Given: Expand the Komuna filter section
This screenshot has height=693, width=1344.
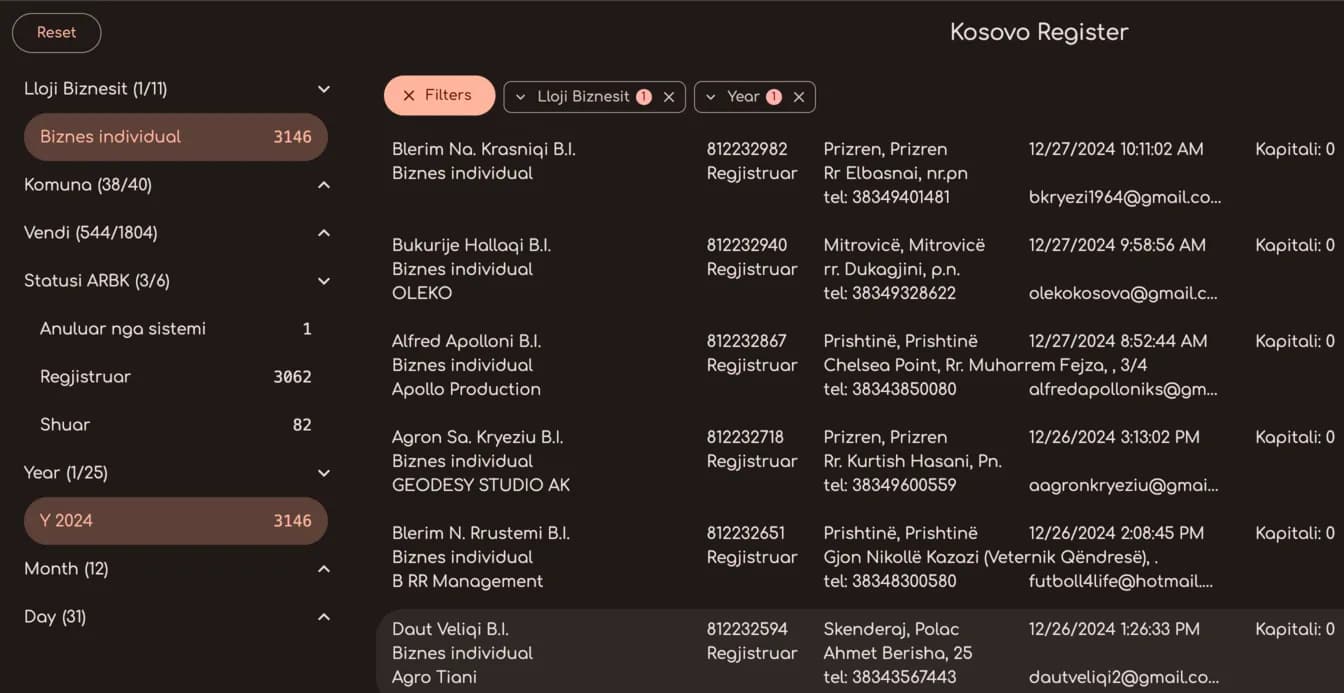Looking at the screenshot, I should tap(323, 185).
